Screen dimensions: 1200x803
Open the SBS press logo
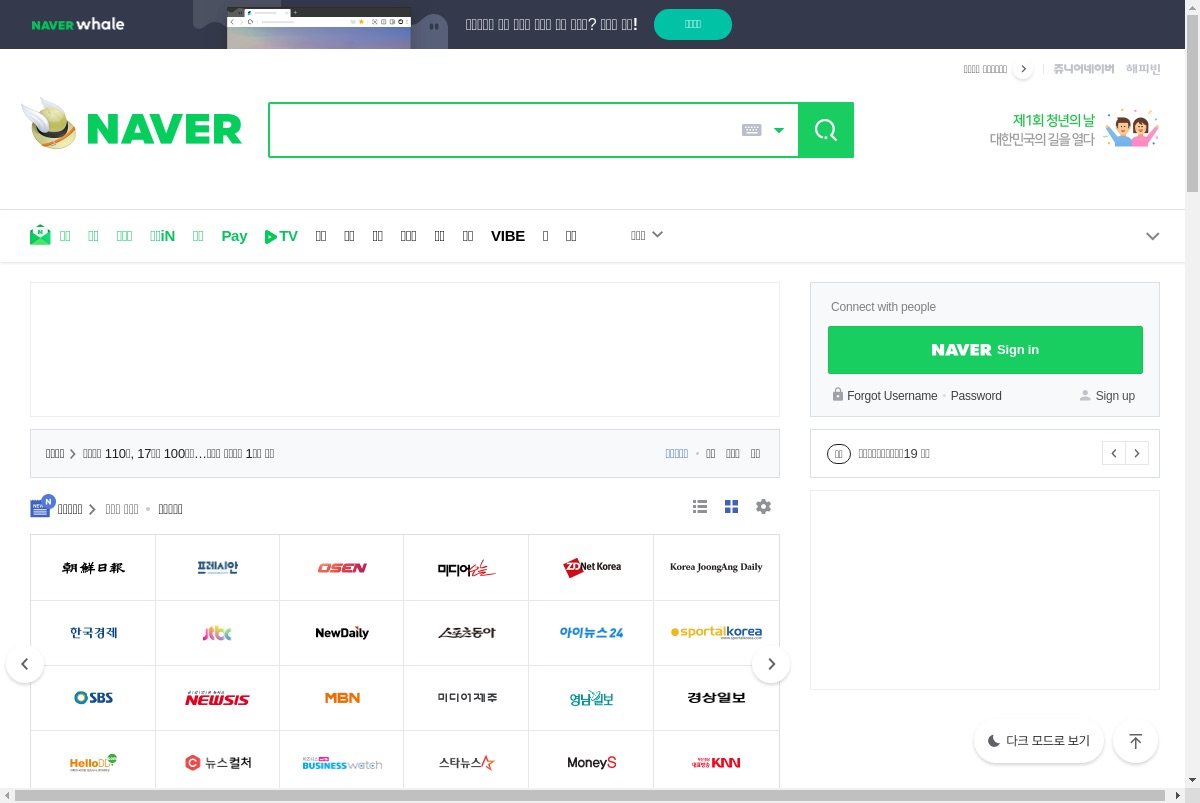click(x=93, y=698)
